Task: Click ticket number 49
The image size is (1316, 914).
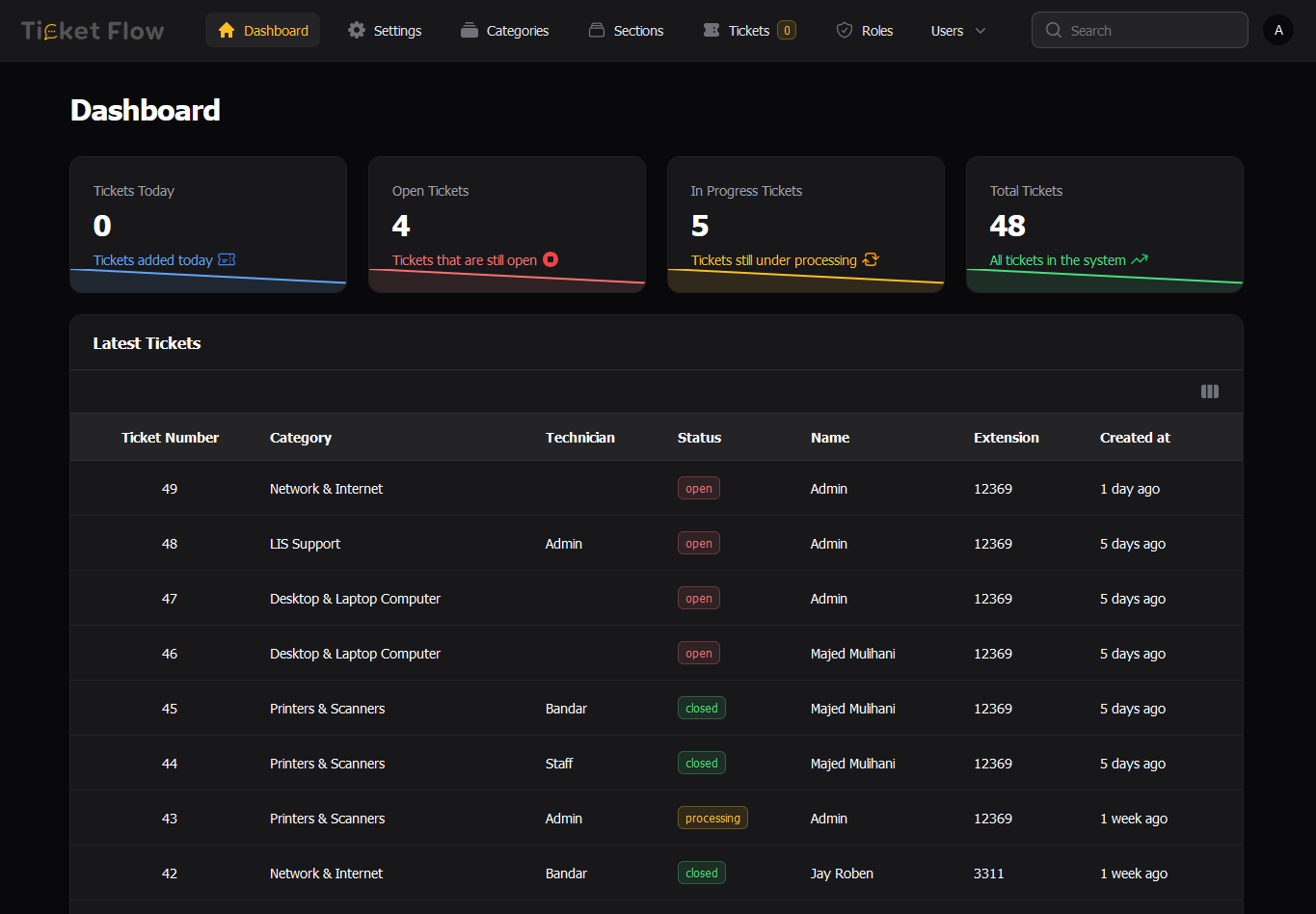Action: [170, 489]
